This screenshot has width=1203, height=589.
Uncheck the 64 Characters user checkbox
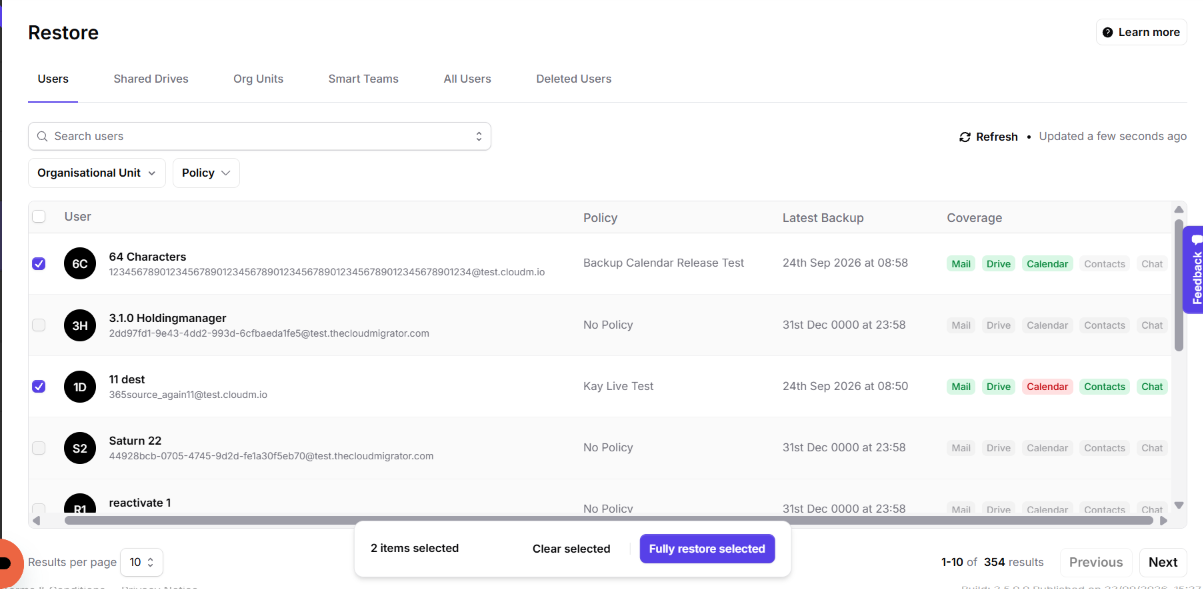click(x=39, y=264)
